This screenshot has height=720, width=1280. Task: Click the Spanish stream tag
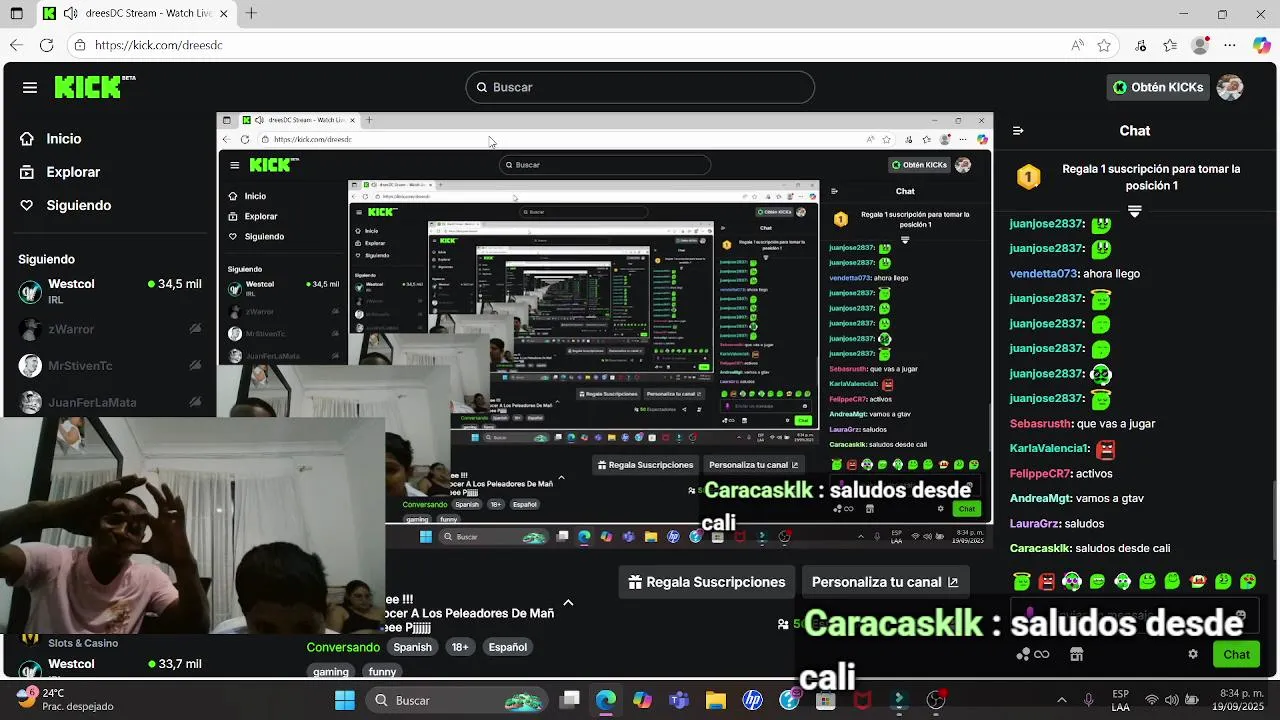tap(412, 647)
